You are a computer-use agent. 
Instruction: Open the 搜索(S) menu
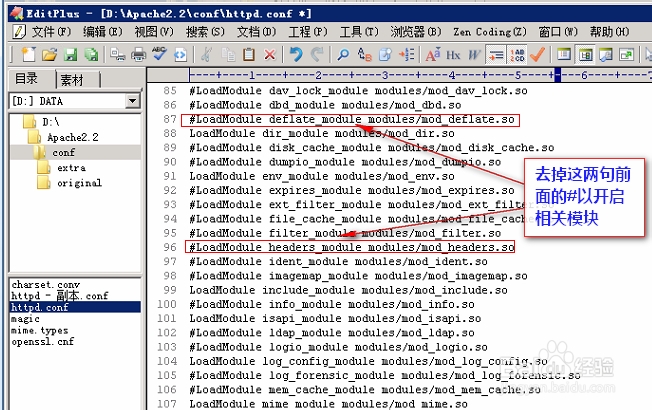205,32
